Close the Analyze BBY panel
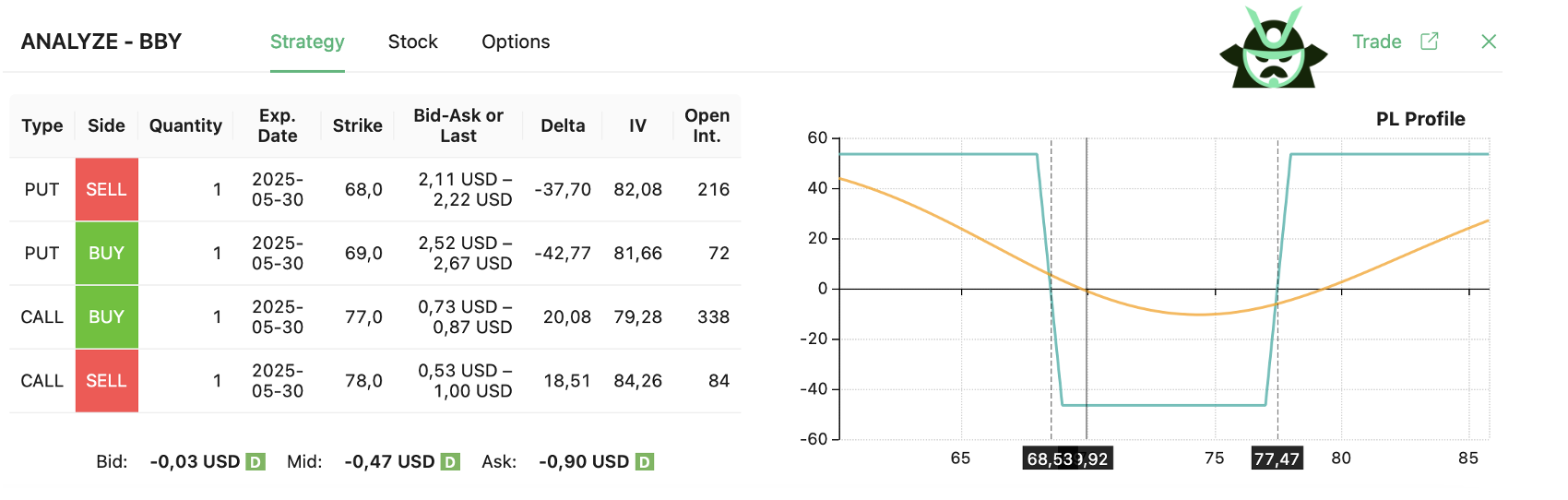 point(1489,42)
